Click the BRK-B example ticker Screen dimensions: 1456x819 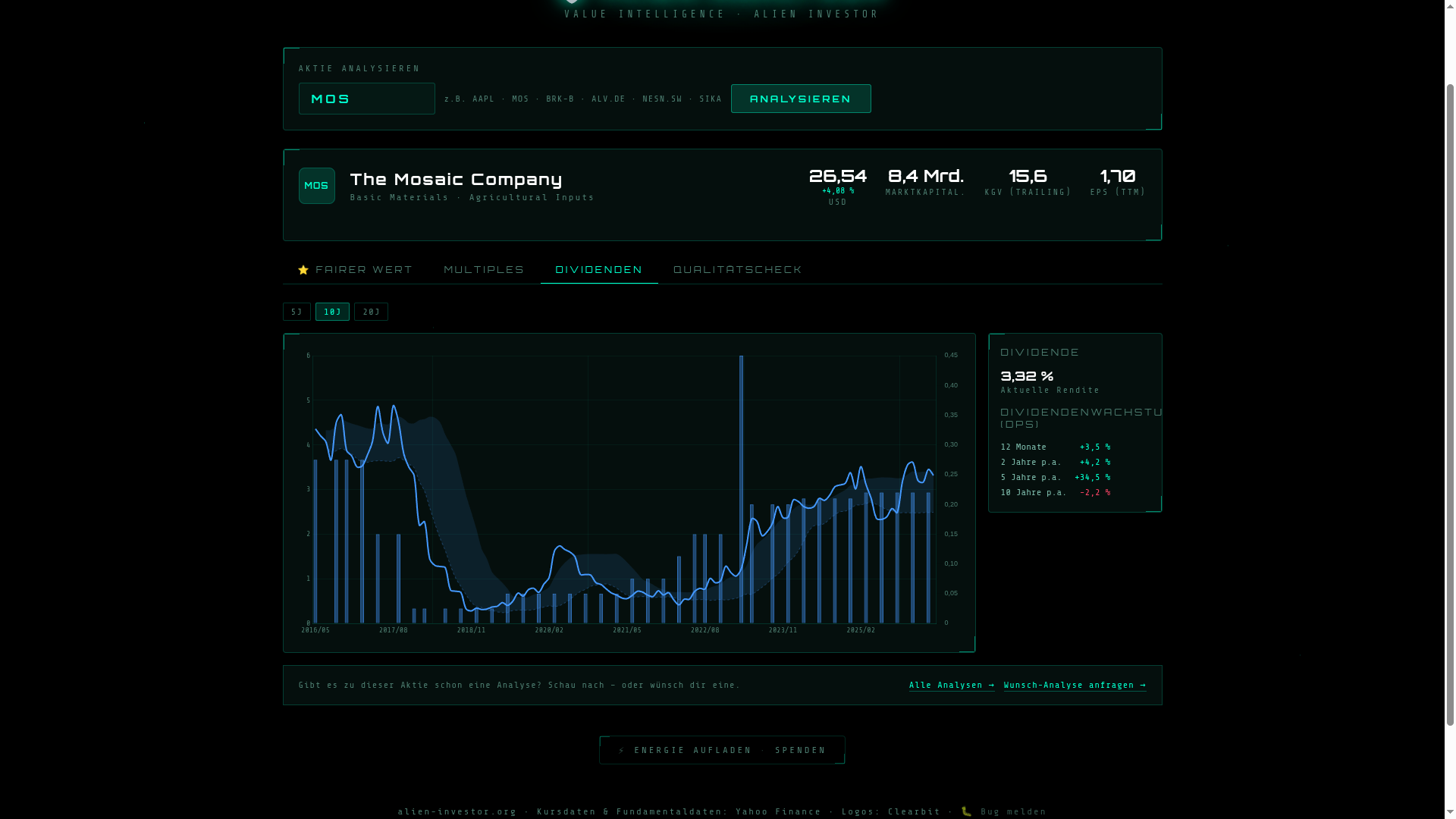coord(560,99)
